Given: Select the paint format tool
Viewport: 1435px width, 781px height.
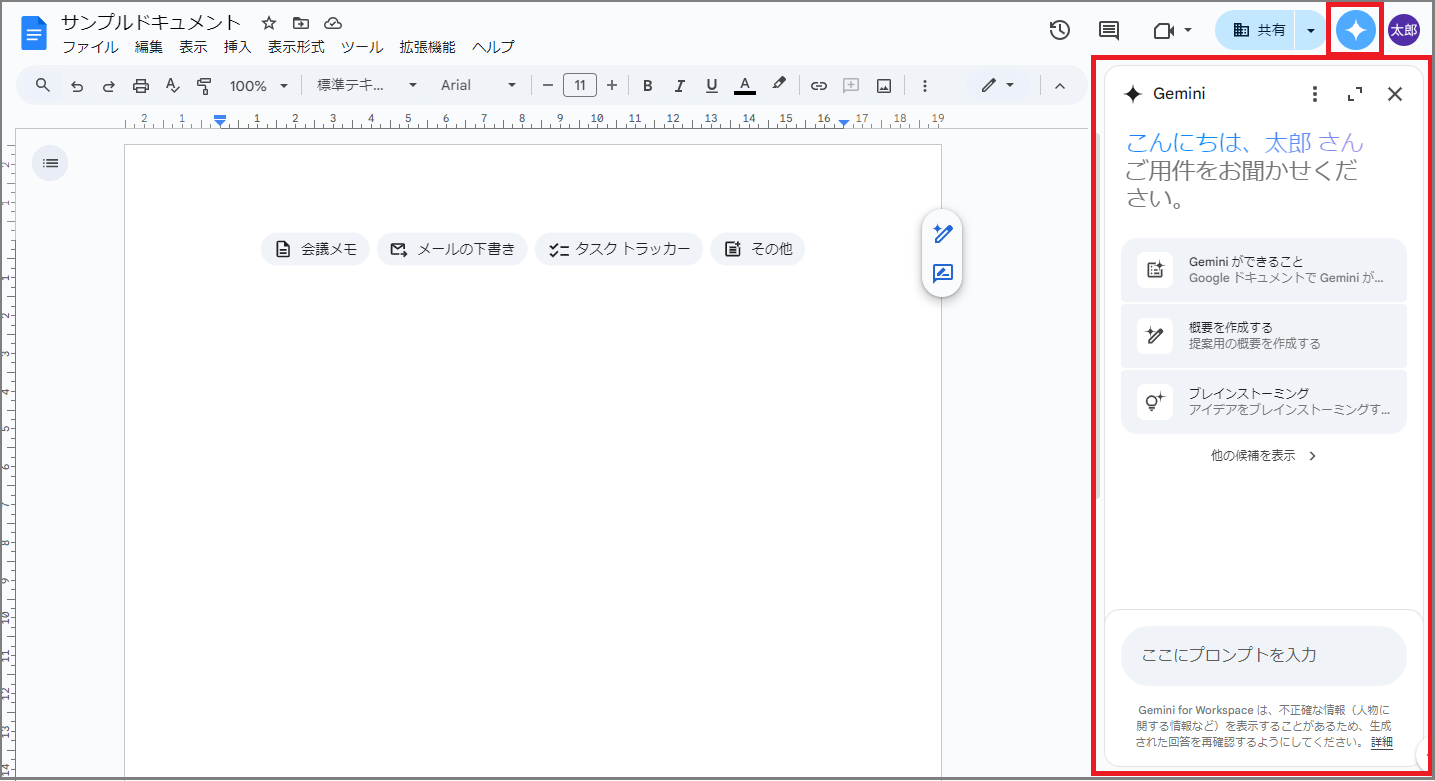Looking at the screenshot, I should [204, 86].
